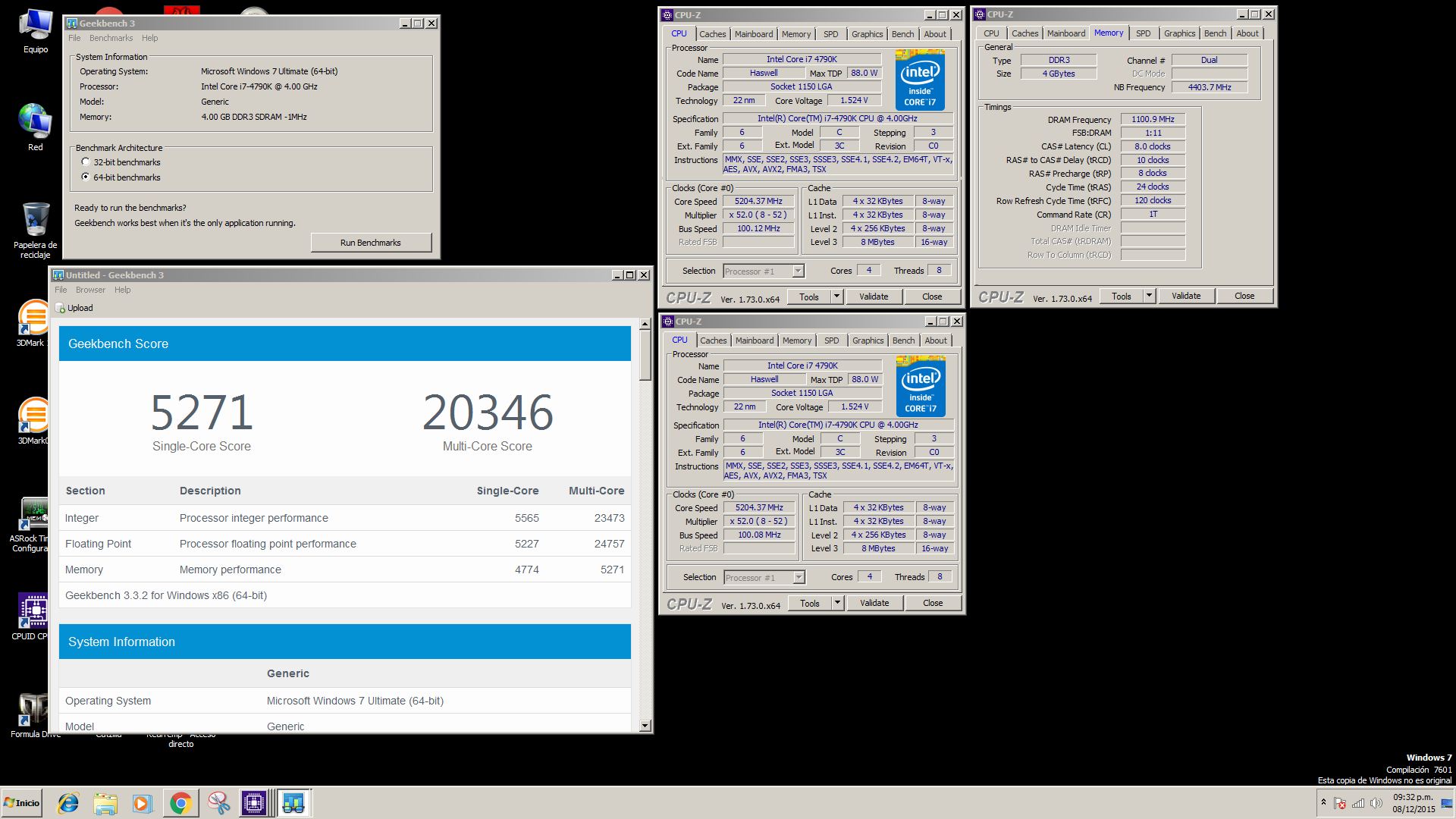1456x819 pixels.
Task: Open File menu in Geekbench 3 main window
Action: pos(74,38)
